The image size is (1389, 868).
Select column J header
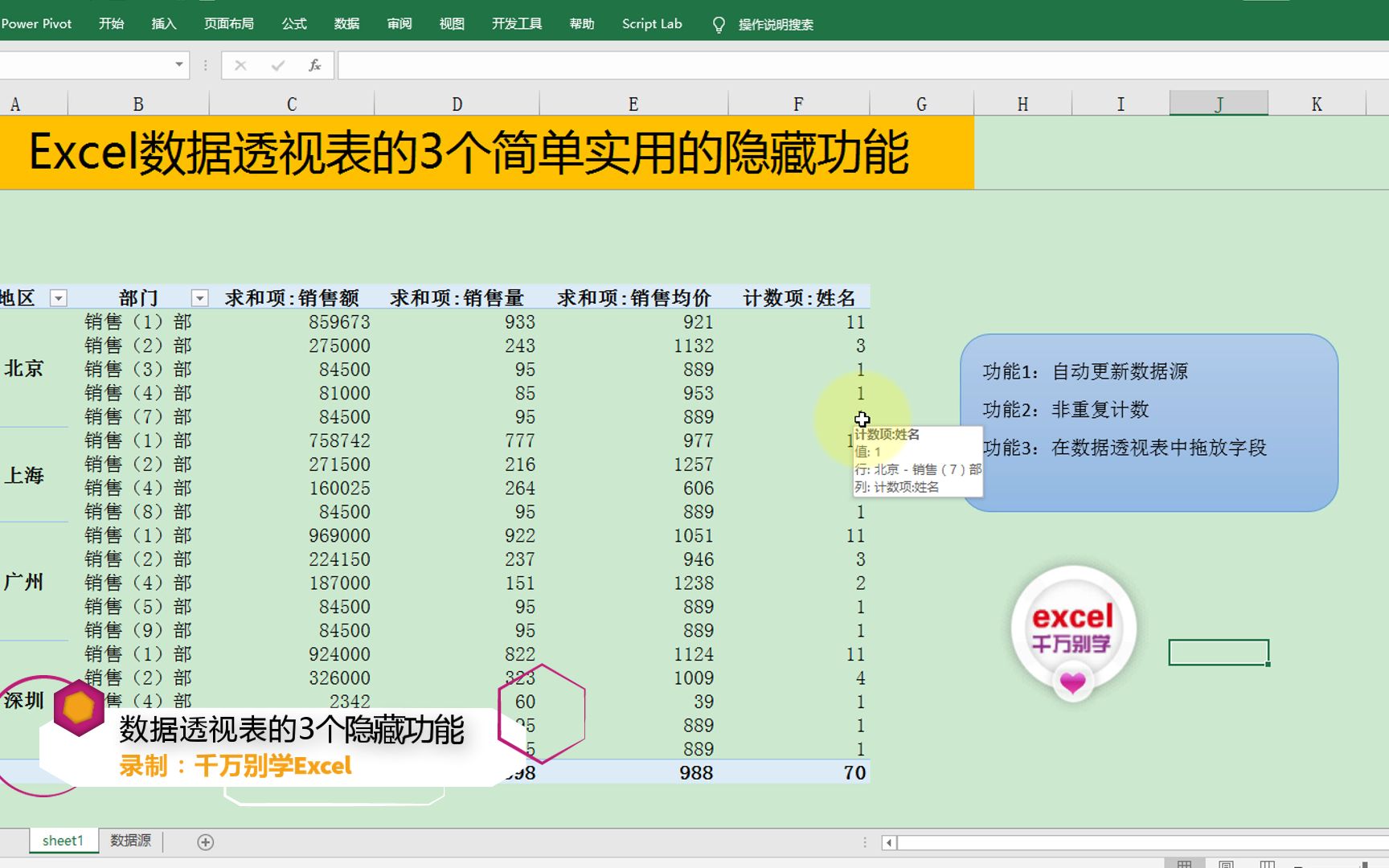point(1219,104)
